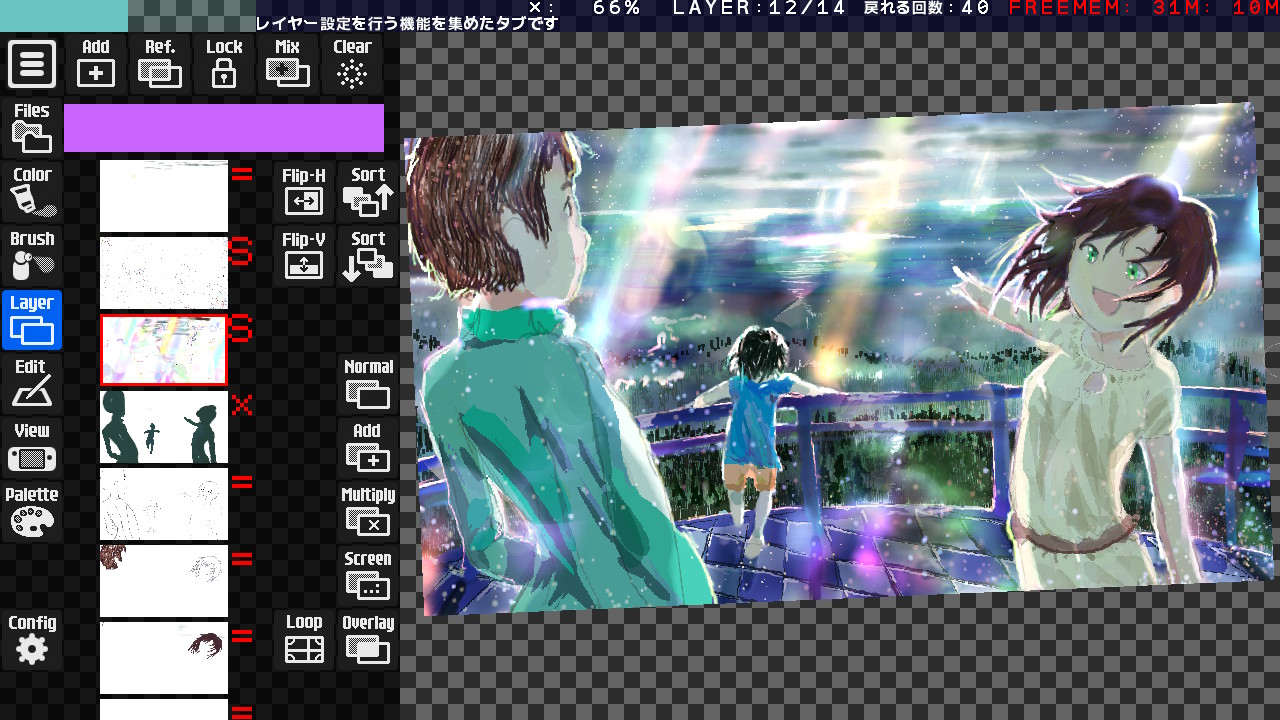Add a new layer with Add button
The image size is (1280, 720).
point(96,64)
